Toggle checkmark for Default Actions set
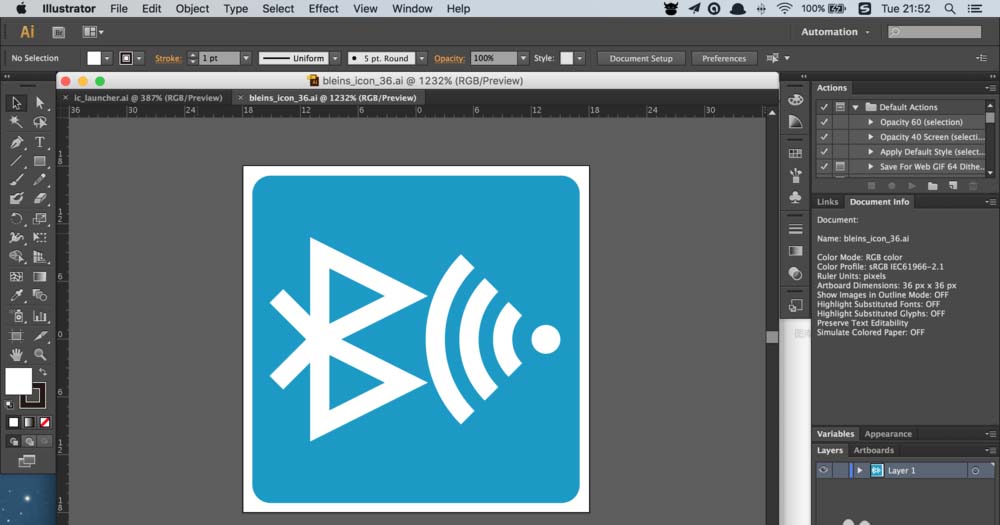The height and width of the screenshot is (525, 1000). tap(824, 107)
